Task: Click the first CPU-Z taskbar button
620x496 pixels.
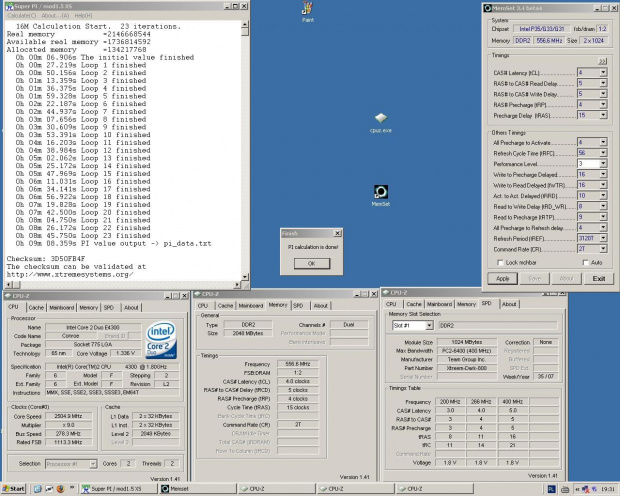Action: click(x=277, y=489)
